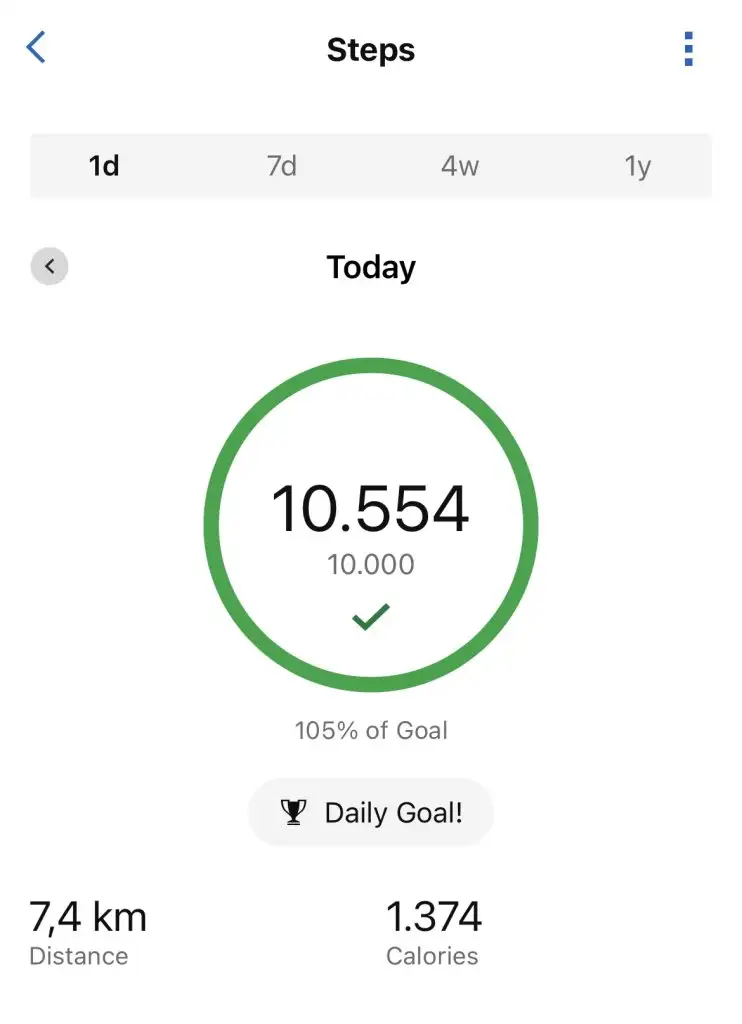Tap the trophy icon

pyautogui.click(x=293, y=812)
